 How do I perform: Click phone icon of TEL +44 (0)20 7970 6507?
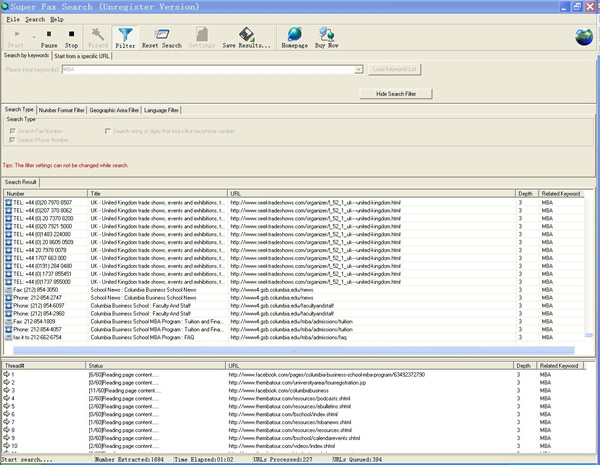[8, 202]
